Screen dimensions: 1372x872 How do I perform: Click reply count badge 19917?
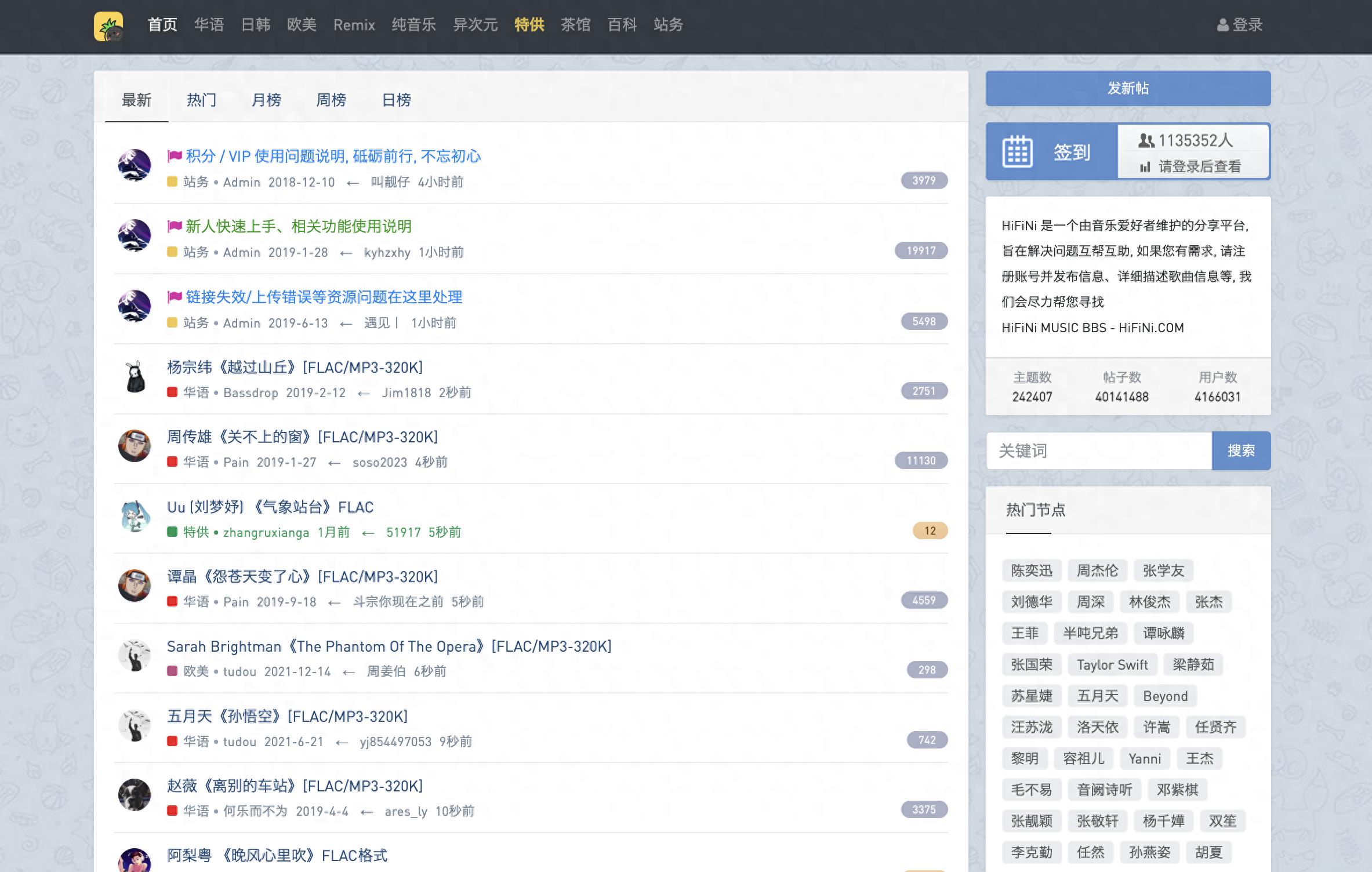pyautogui.click(x=921, y=250)
